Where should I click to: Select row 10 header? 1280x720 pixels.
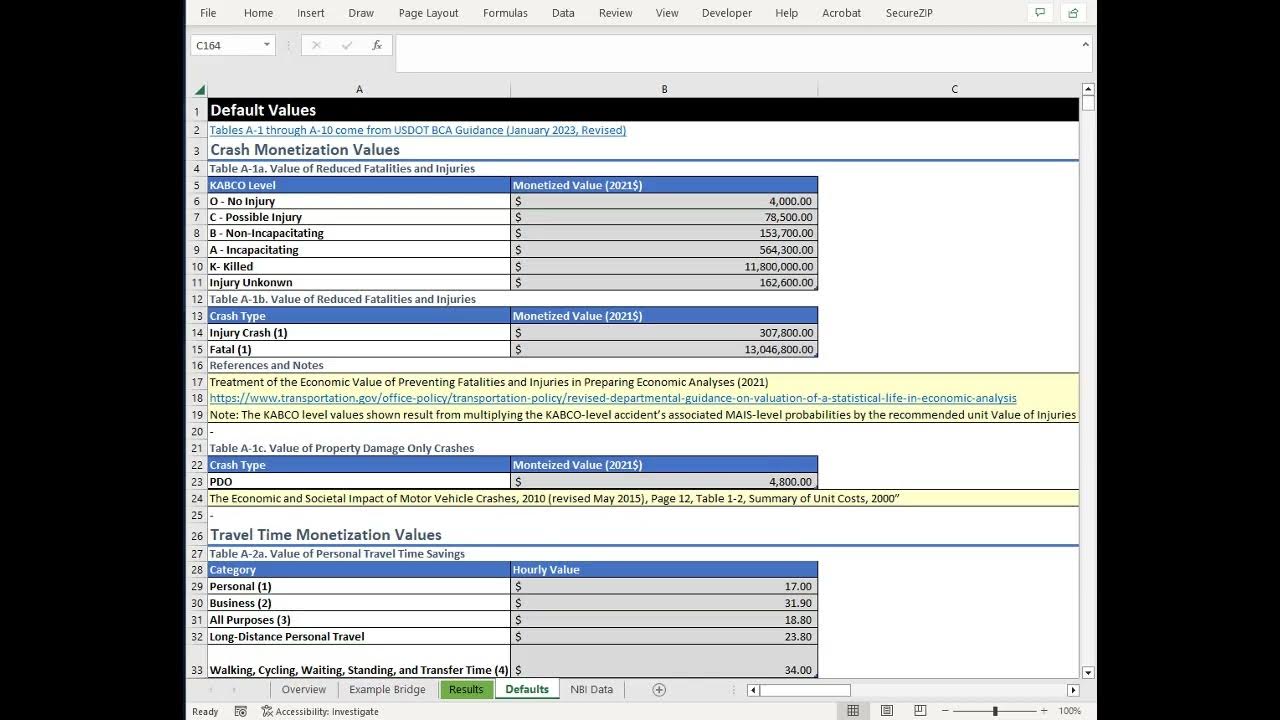pos(198,267)
